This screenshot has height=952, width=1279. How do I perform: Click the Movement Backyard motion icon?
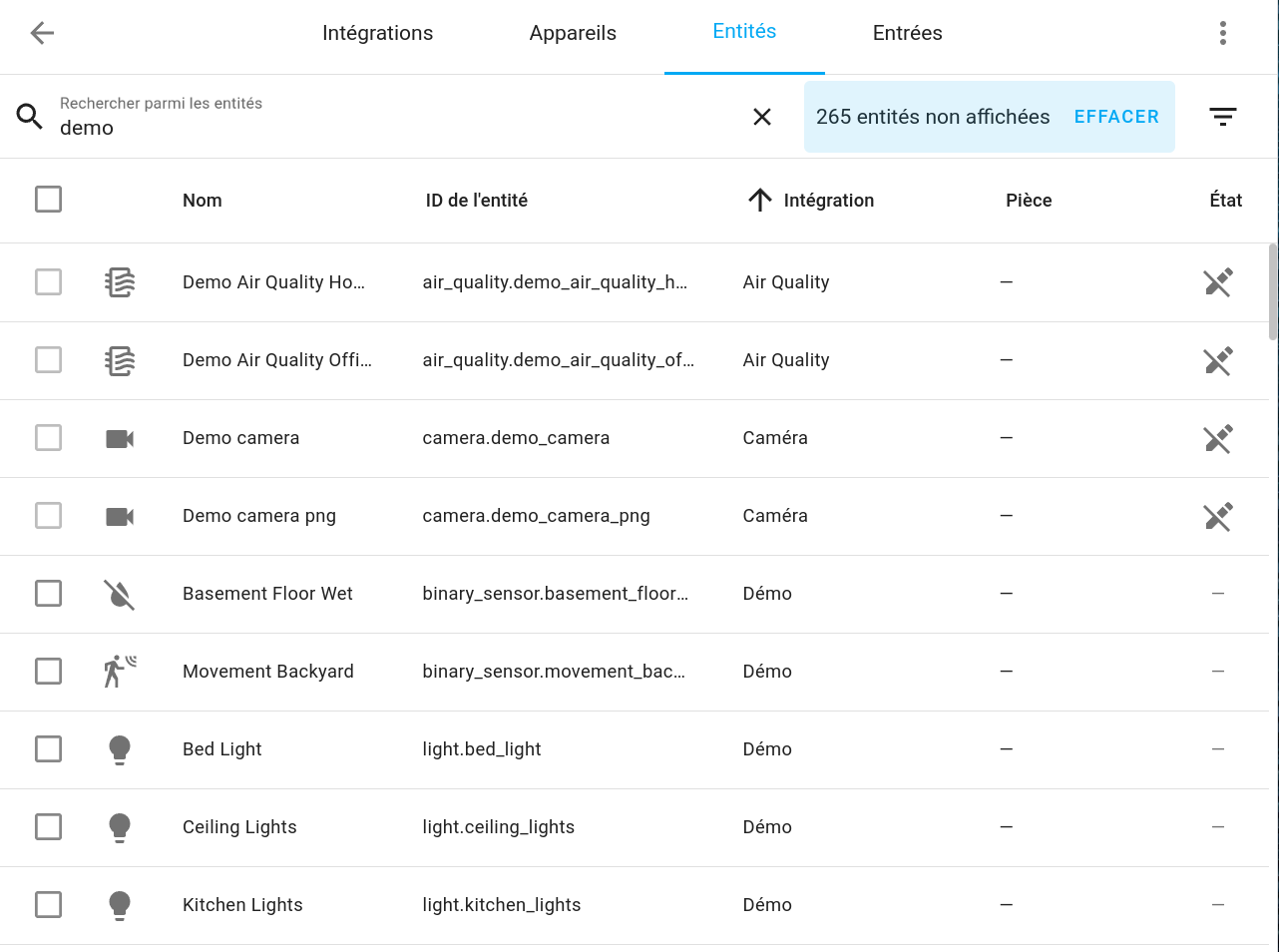click(120, 672)
